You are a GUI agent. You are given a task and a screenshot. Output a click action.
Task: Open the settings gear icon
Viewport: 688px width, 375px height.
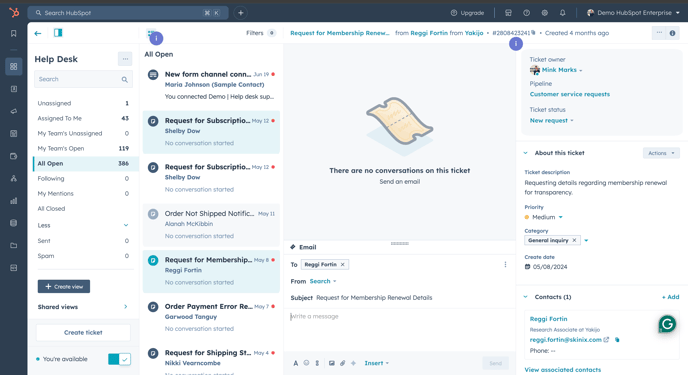(x=545, y=13)
